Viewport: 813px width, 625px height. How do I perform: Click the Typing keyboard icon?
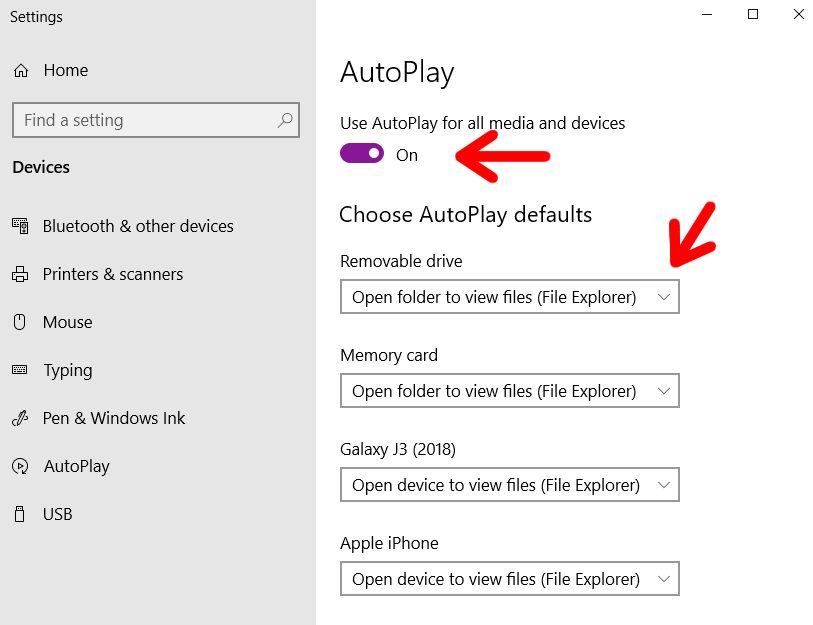coord(20,370)
